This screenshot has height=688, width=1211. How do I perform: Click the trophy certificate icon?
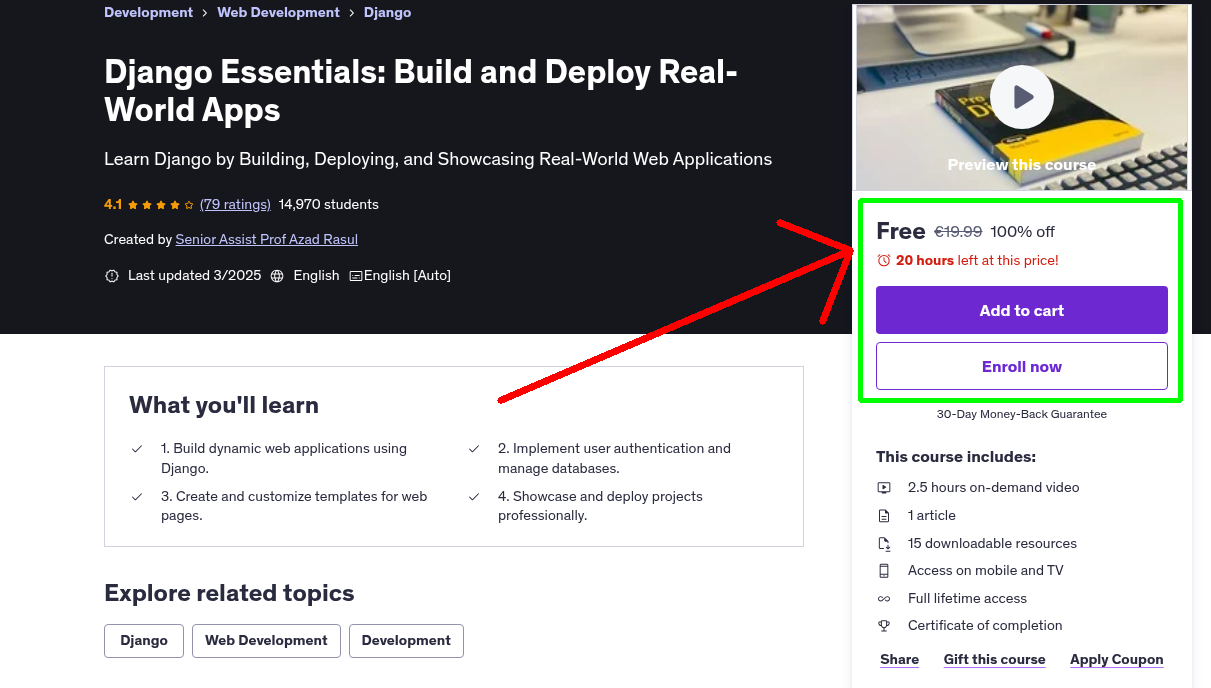884,626
